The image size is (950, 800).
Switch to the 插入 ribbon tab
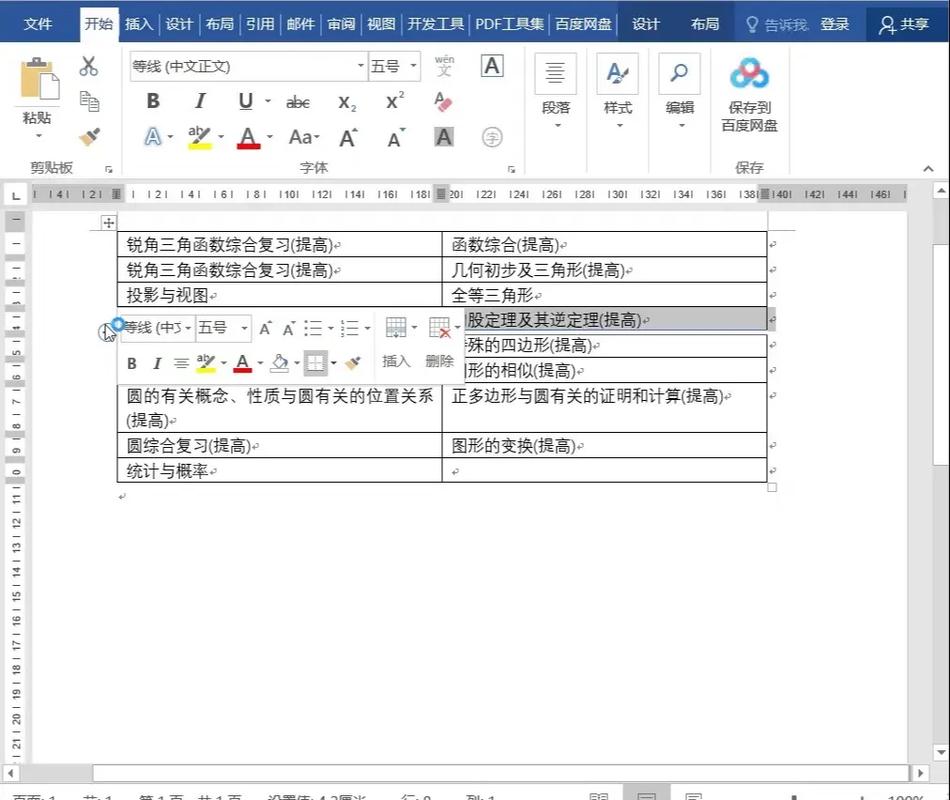coord(139,23)
